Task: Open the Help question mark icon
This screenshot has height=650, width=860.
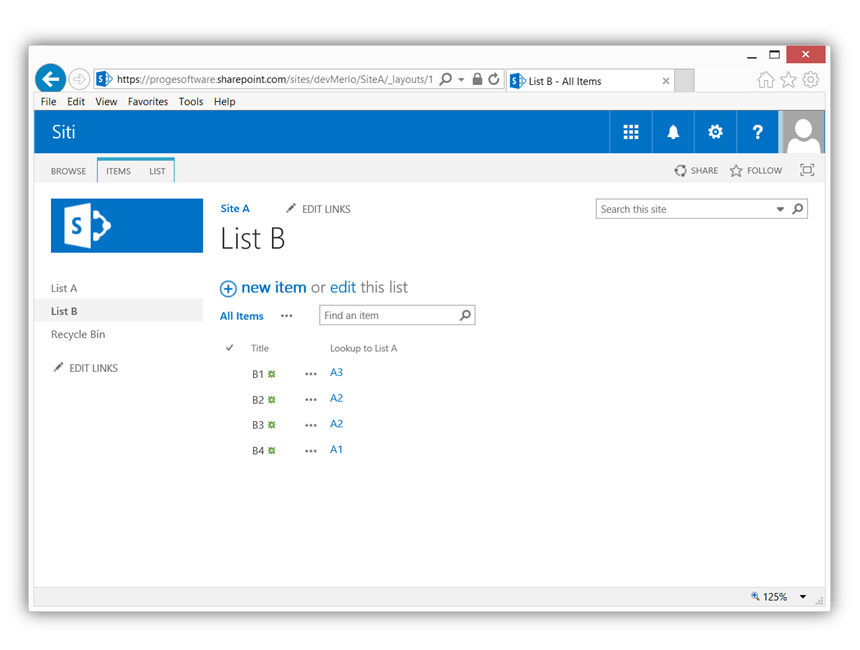Action: (x=757, y=131)
